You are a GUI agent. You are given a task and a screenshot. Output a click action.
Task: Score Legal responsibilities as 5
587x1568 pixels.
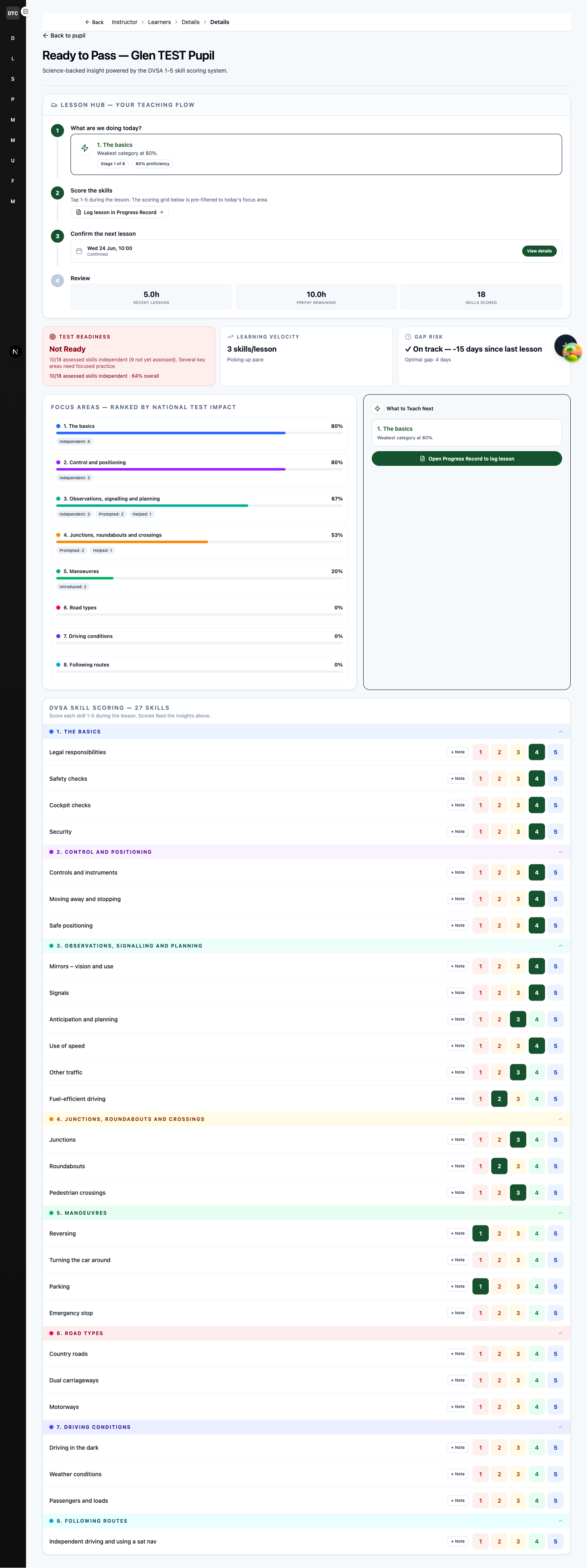pyautogui.click(x=555, y=752)
